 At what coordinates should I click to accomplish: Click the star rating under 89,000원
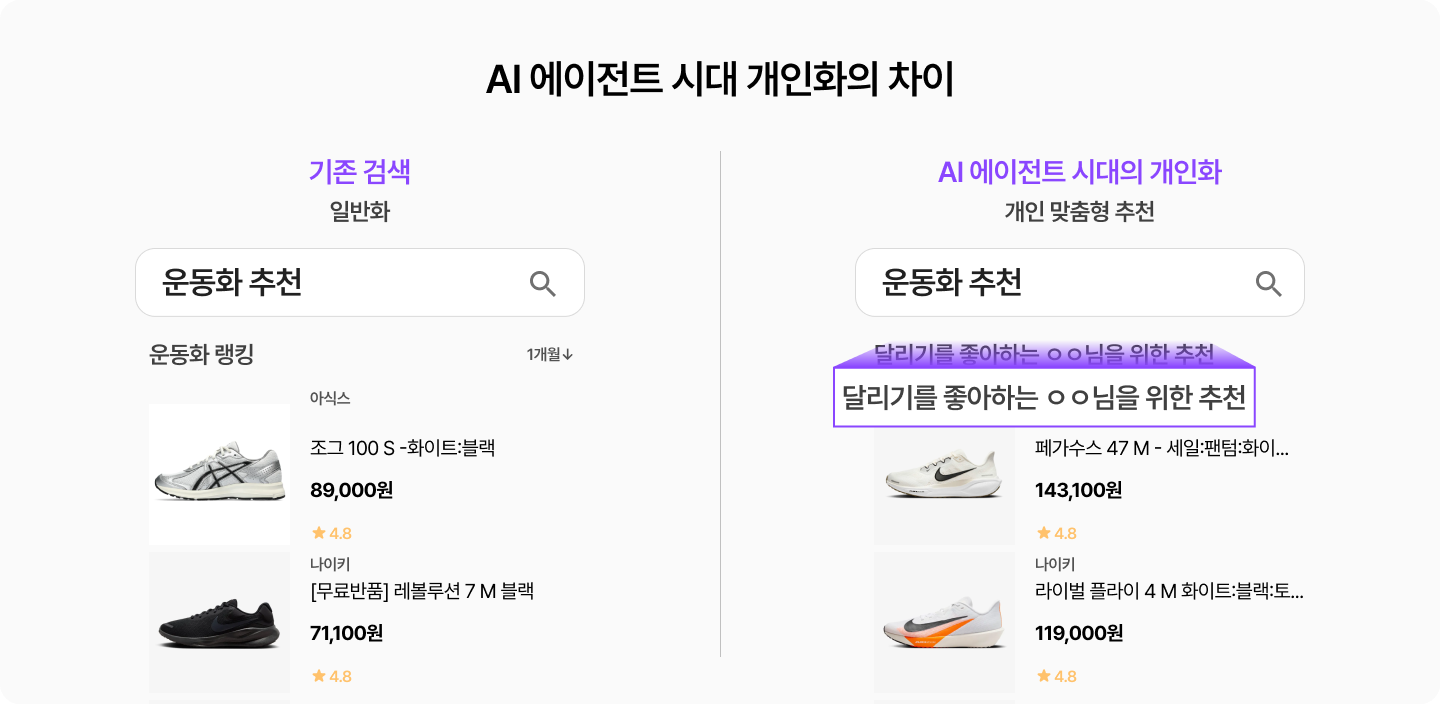click(x=332, y=533)
